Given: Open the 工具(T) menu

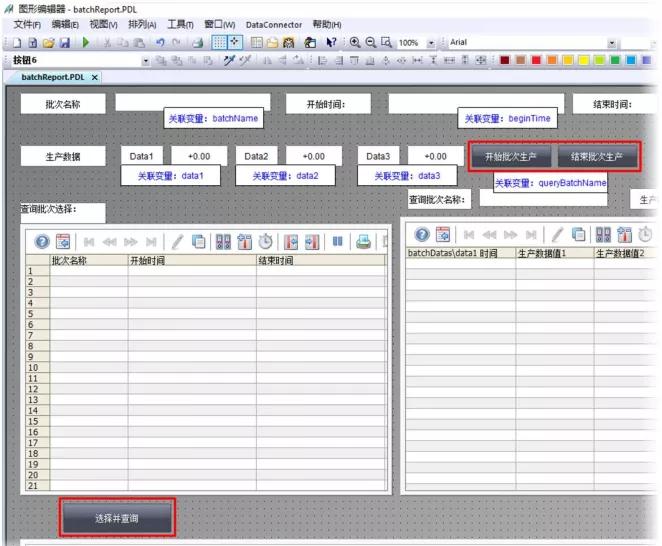Looking at the screenshot, I should [180, 24].
